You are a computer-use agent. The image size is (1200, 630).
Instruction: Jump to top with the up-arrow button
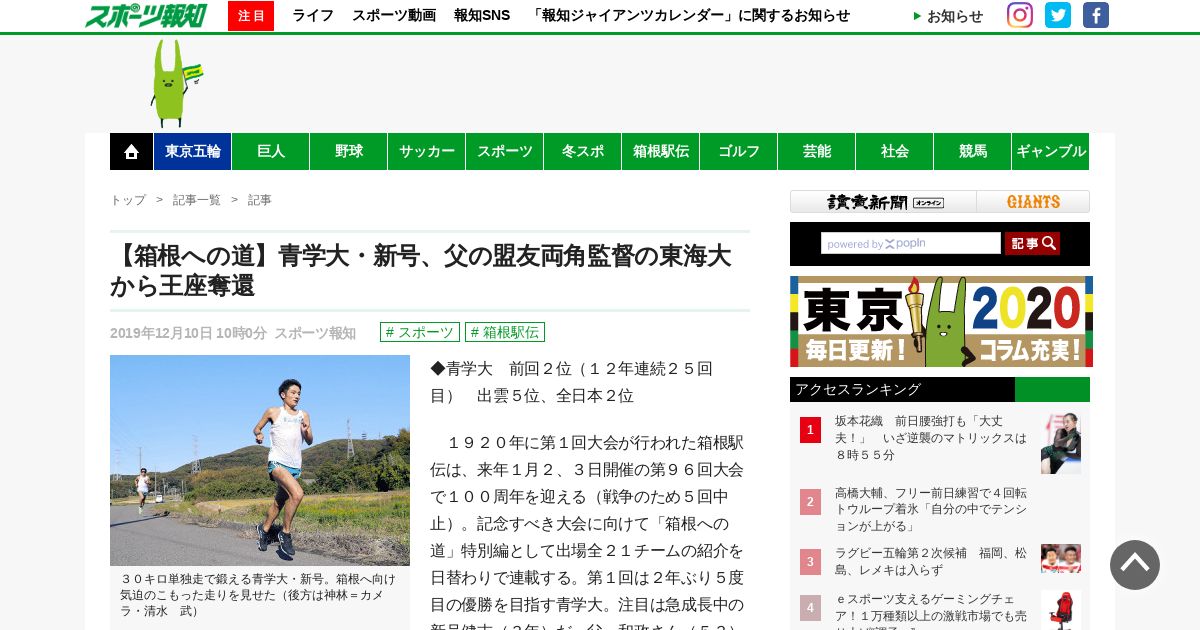pyautogui.click(x=1135, y=565)
